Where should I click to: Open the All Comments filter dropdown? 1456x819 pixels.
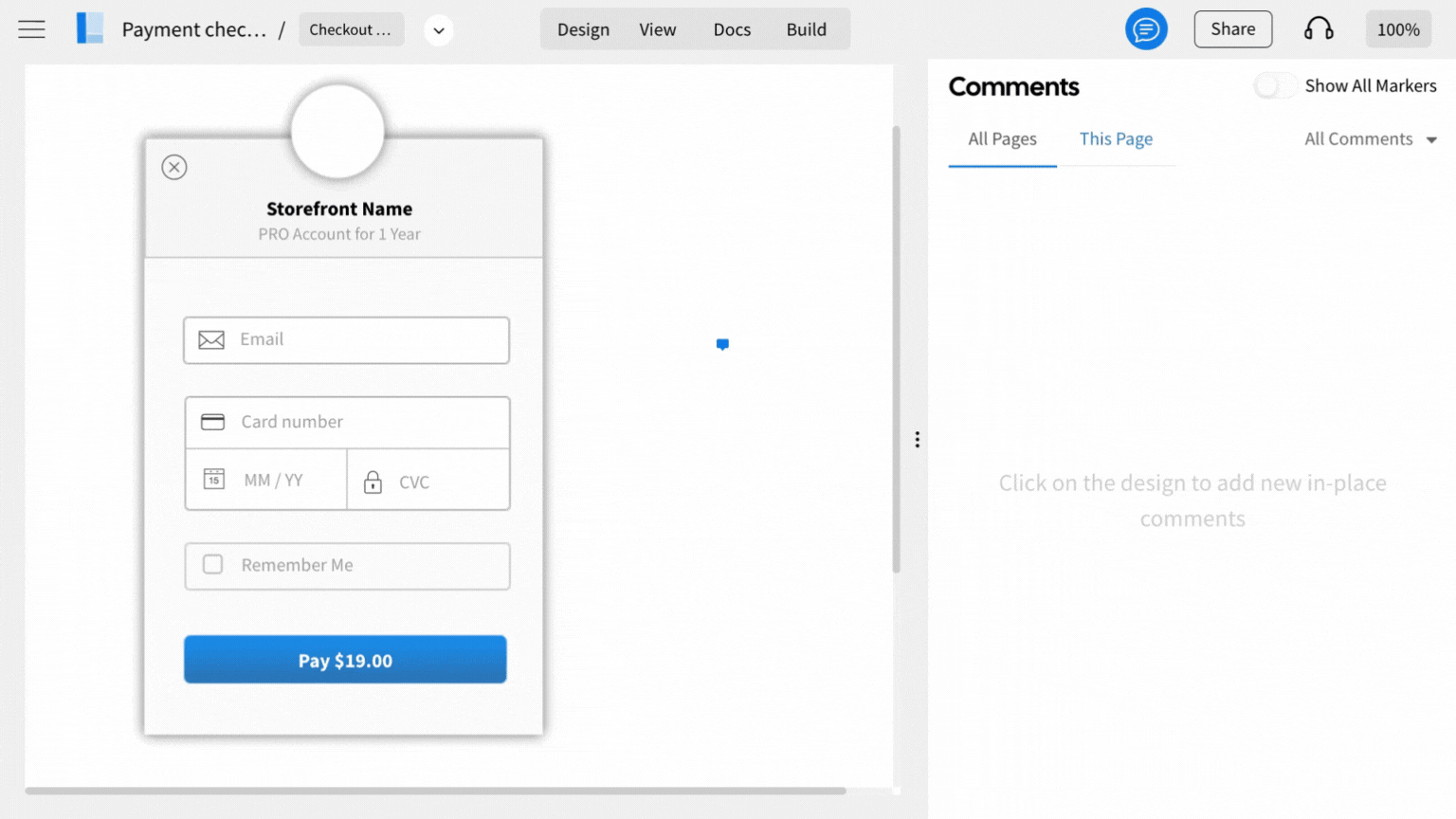(1370, 139)
